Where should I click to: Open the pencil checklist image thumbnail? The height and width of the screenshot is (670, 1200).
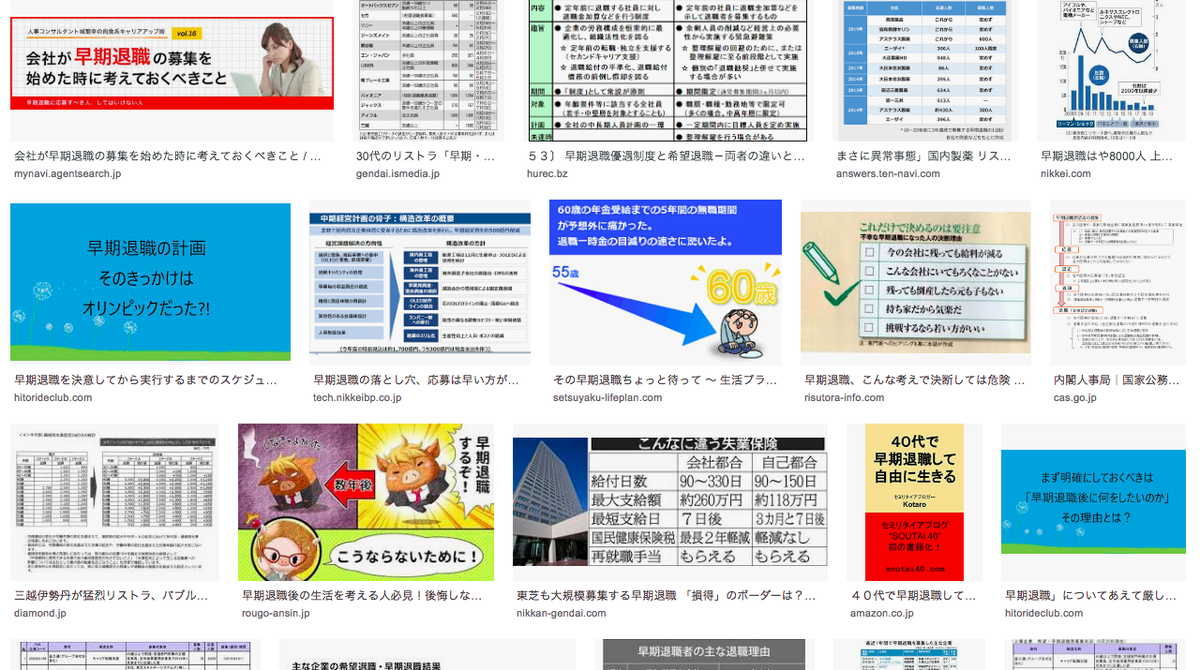[915, 280]
